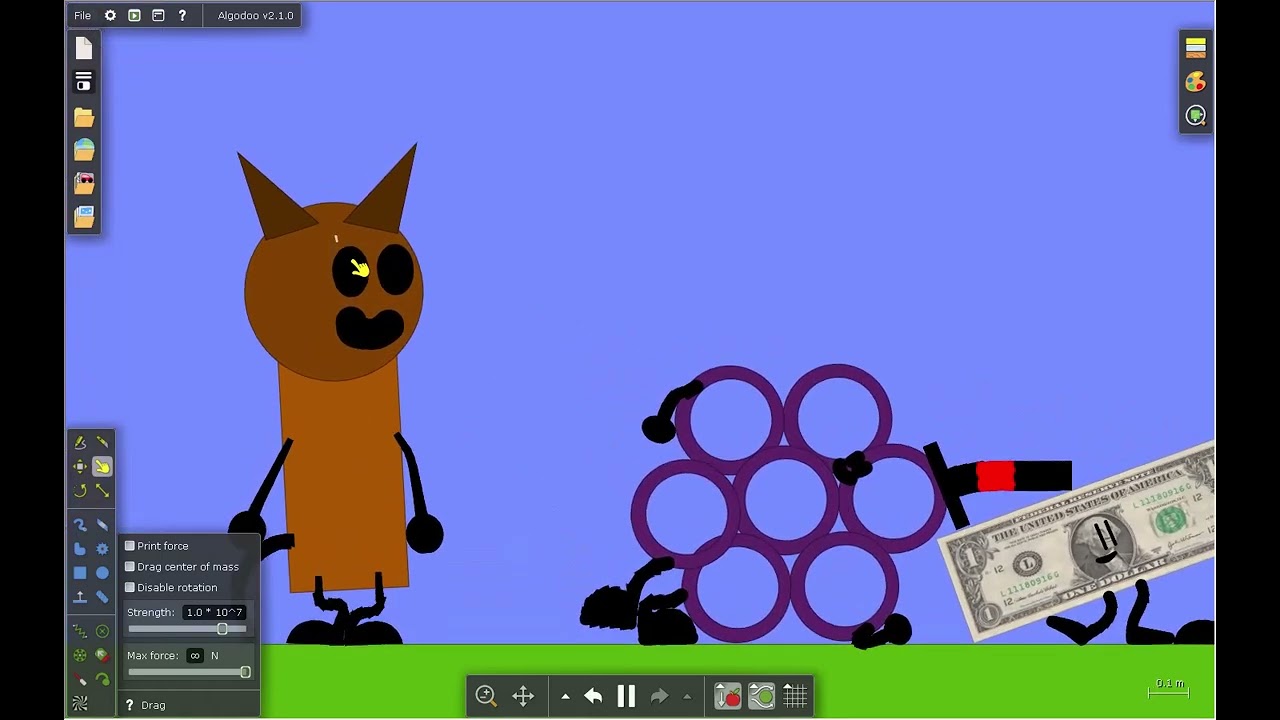Open the File menu
Screen dimensions: 1280x720
coord(83,16)
